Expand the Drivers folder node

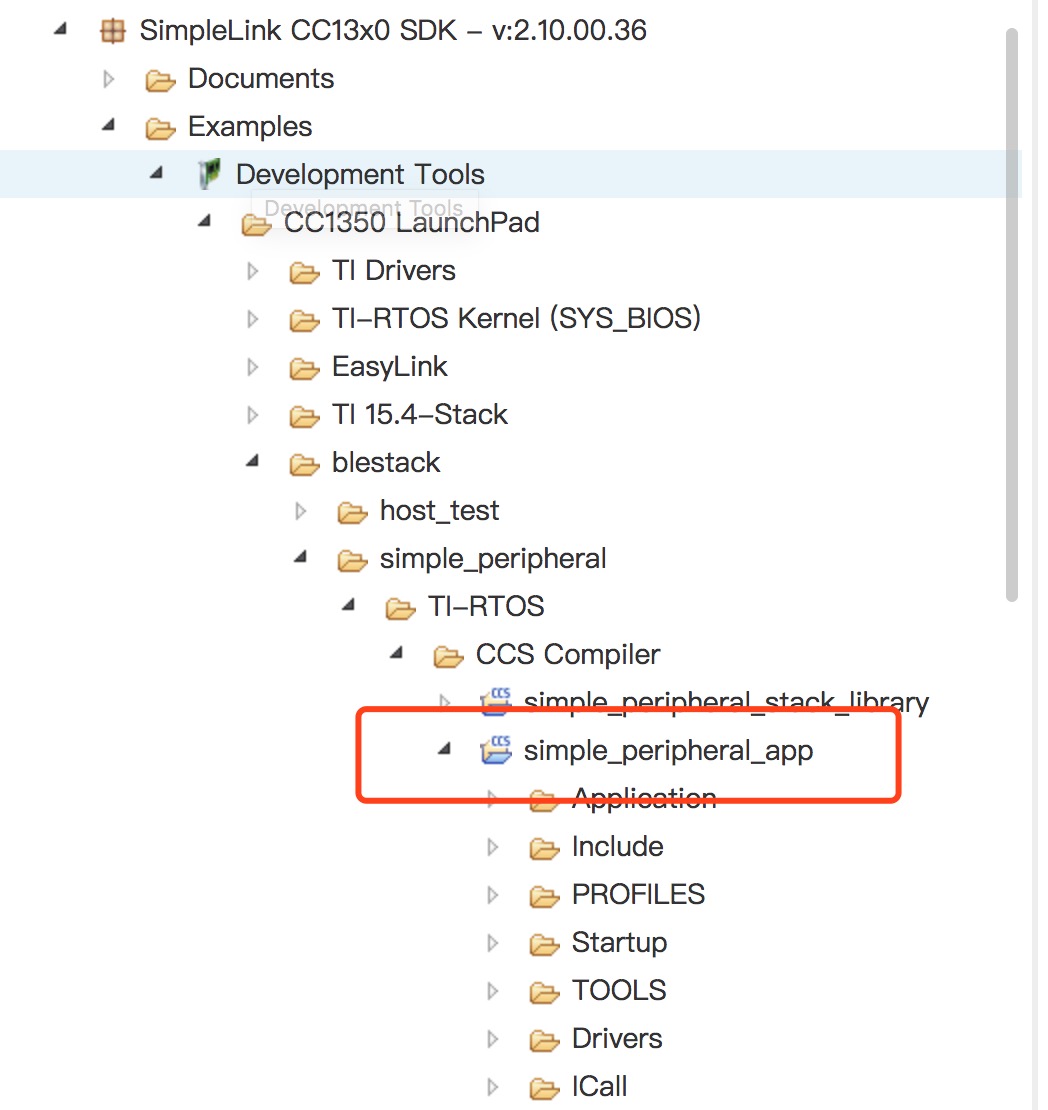[493, 1039]
